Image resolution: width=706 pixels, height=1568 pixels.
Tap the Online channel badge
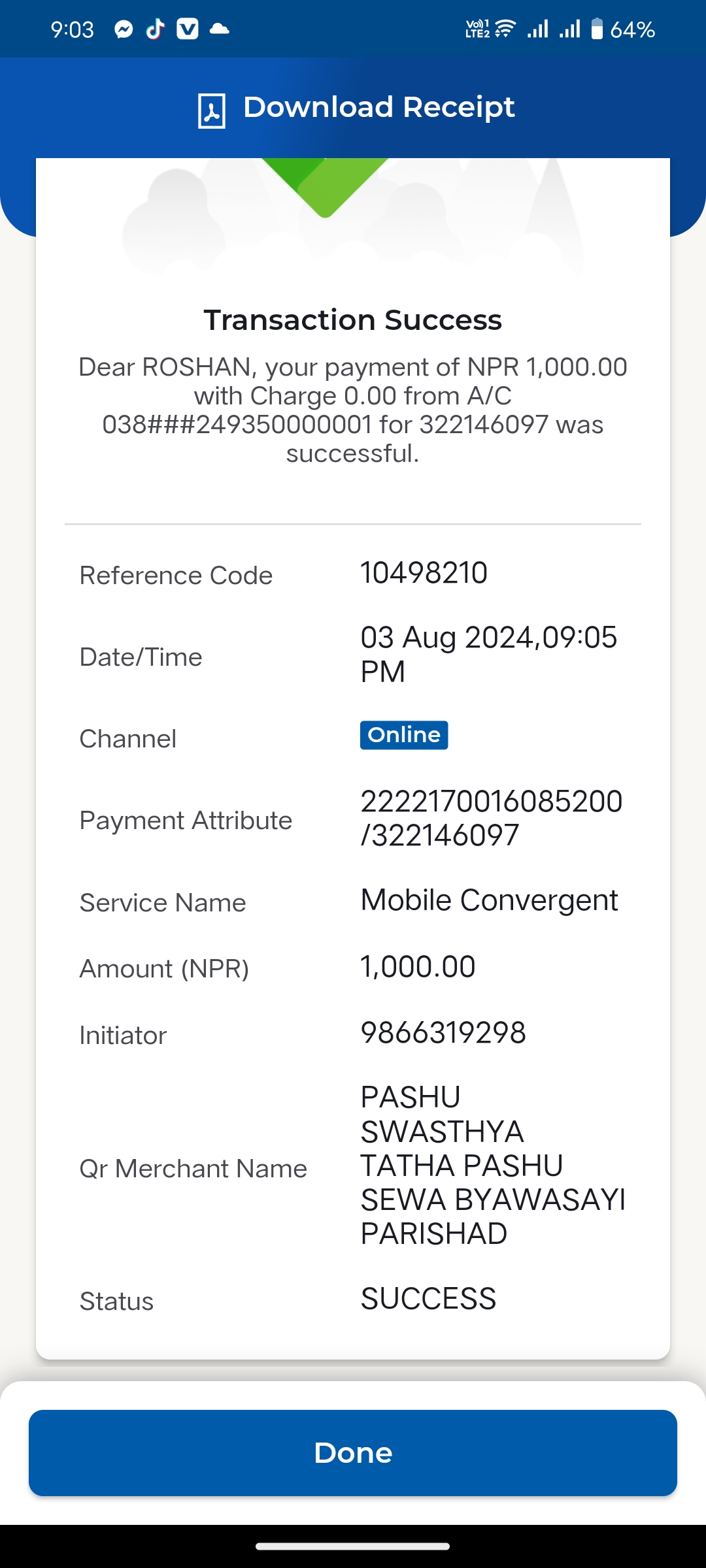point(404,735)
